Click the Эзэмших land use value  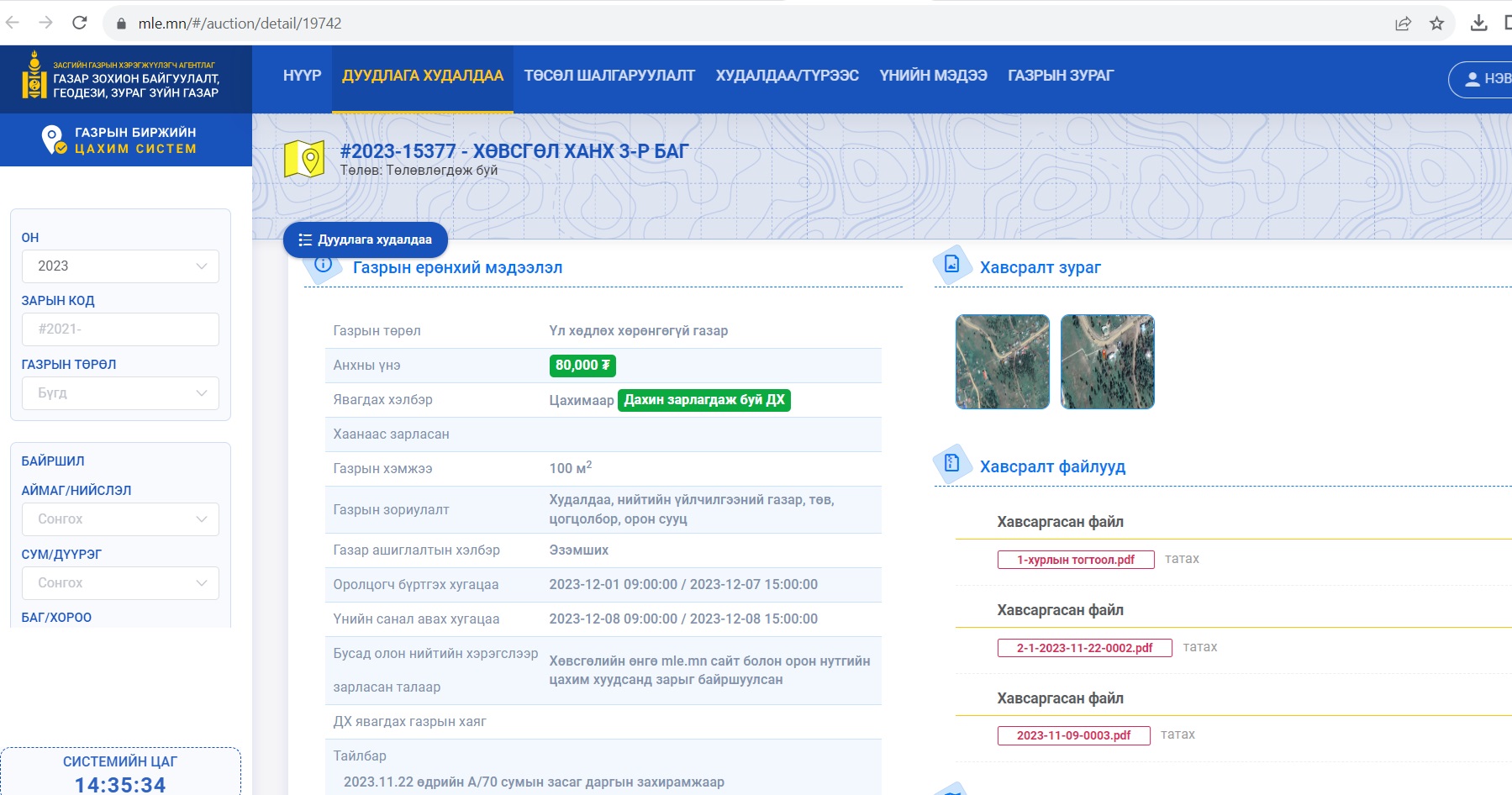[x=579, y=550]
